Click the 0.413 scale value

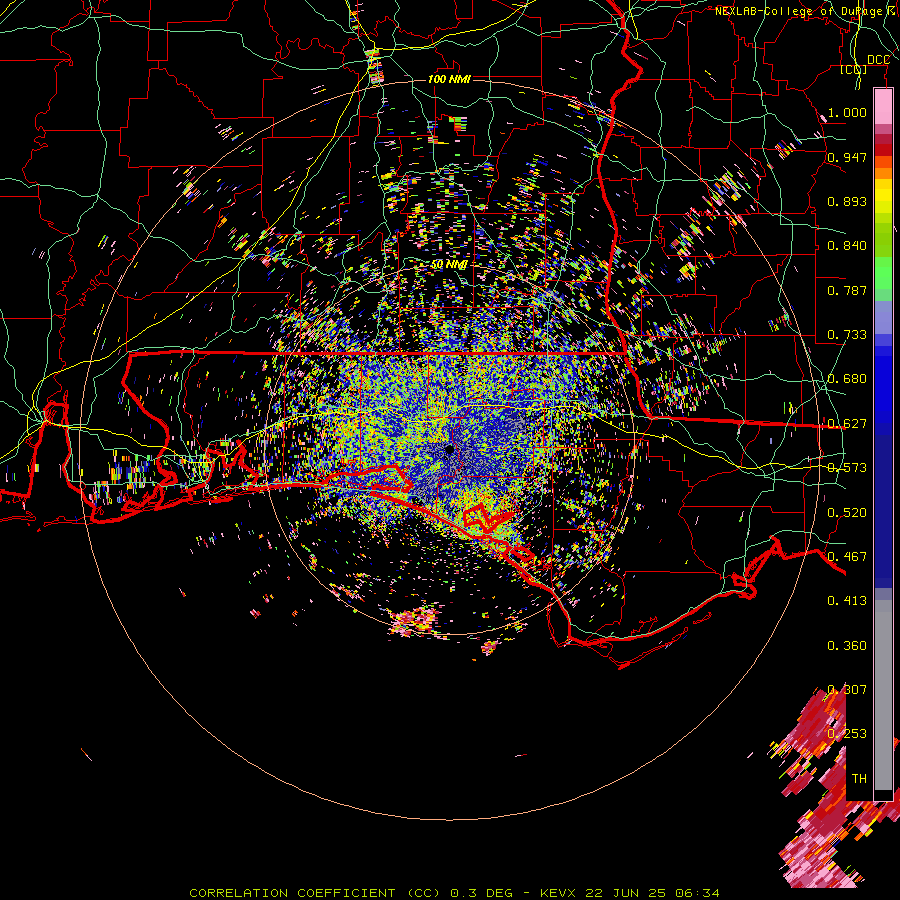tap(847, 601)
